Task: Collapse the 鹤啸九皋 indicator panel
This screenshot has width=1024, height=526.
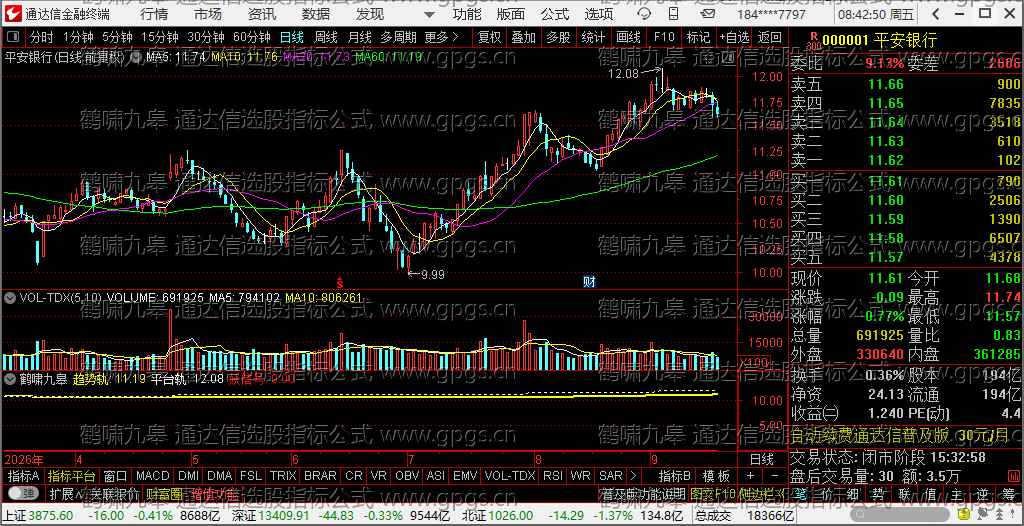Action: click(x=10, y=378)
